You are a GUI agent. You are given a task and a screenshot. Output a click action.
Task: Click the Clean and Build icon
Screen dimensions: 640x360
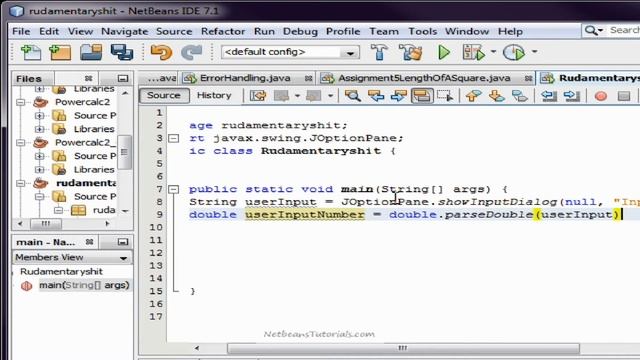pyautogui.click(x=410, y=52)
